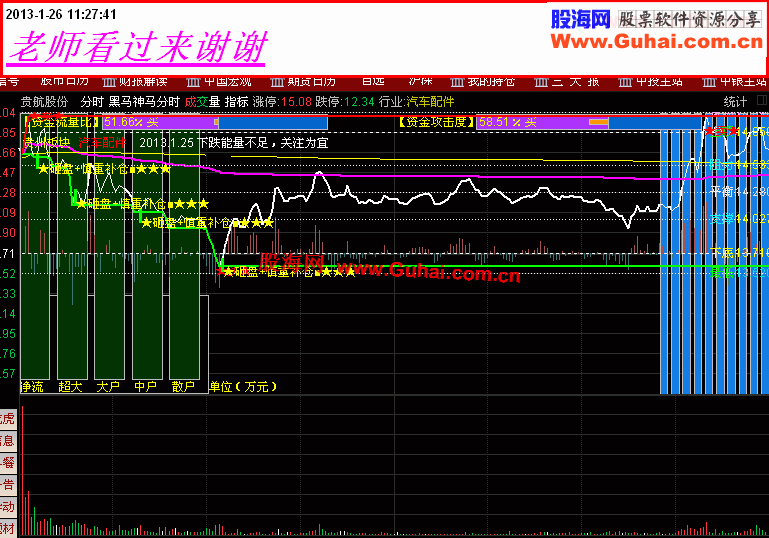Click the 贵航股份 stock name
This screenshot has width=769, height=538.
point(44,102)
